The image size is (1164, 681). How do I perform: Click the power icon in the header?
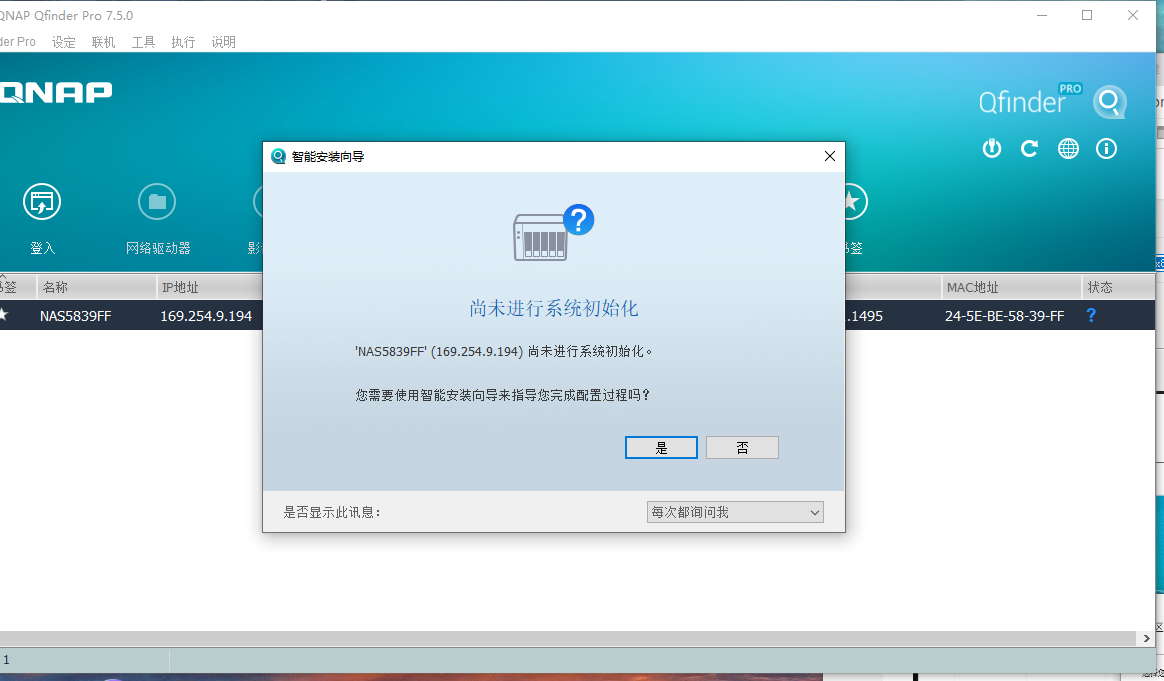(x=992, y=149)
